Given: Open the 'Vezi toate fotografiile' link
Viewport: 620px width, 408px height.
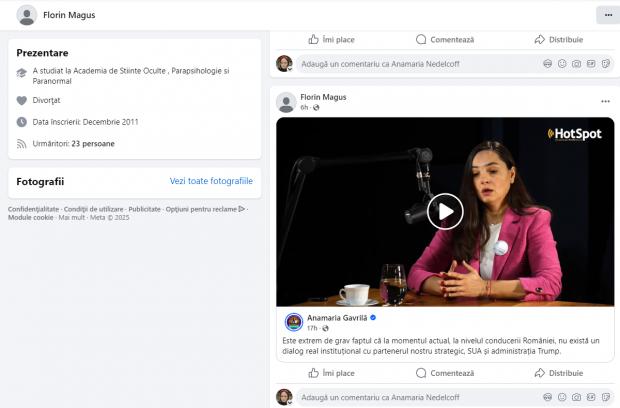Looking at the screenshot, I should point(211,181).
